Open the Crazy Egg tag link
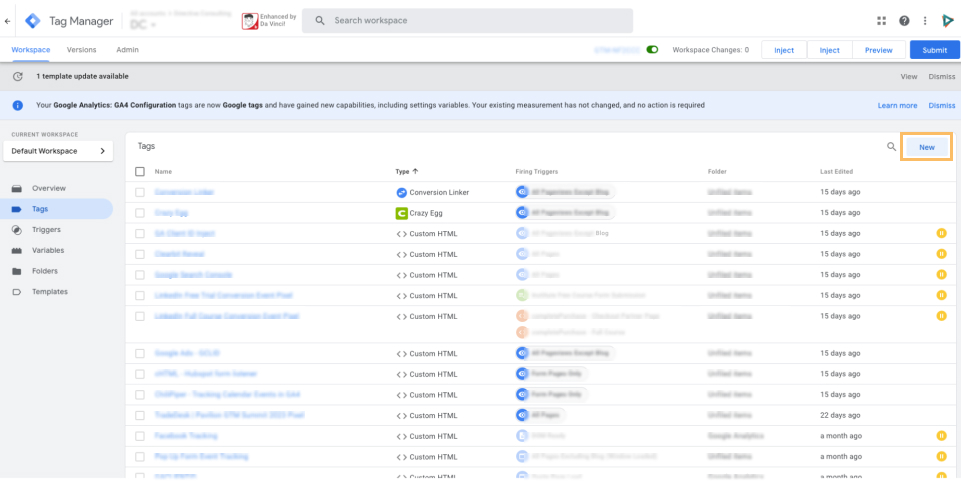The height and width of the screenshot is (487, 961). (x=172, y=213)
